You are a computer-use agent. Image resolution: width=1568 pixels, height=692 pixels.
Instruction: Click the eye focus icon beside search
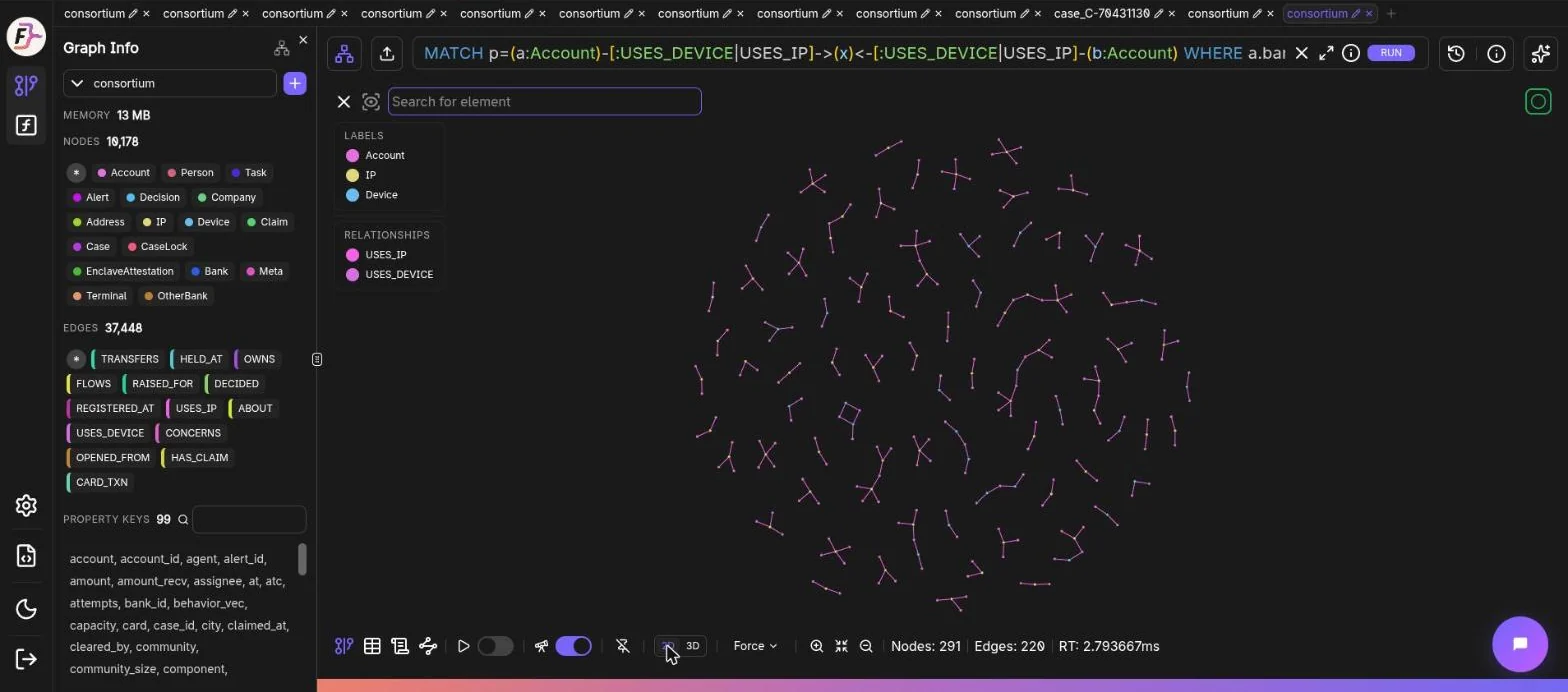371,101
